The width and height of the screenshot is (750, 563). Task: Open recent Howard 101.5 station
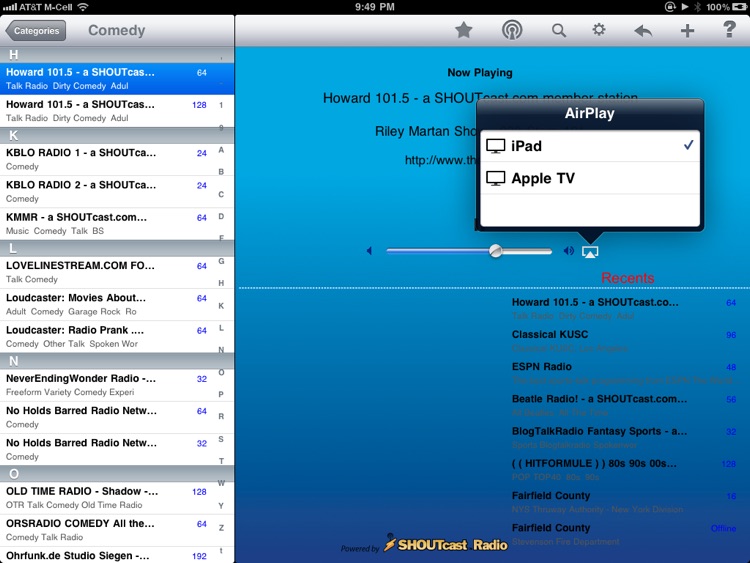[624, 309]
